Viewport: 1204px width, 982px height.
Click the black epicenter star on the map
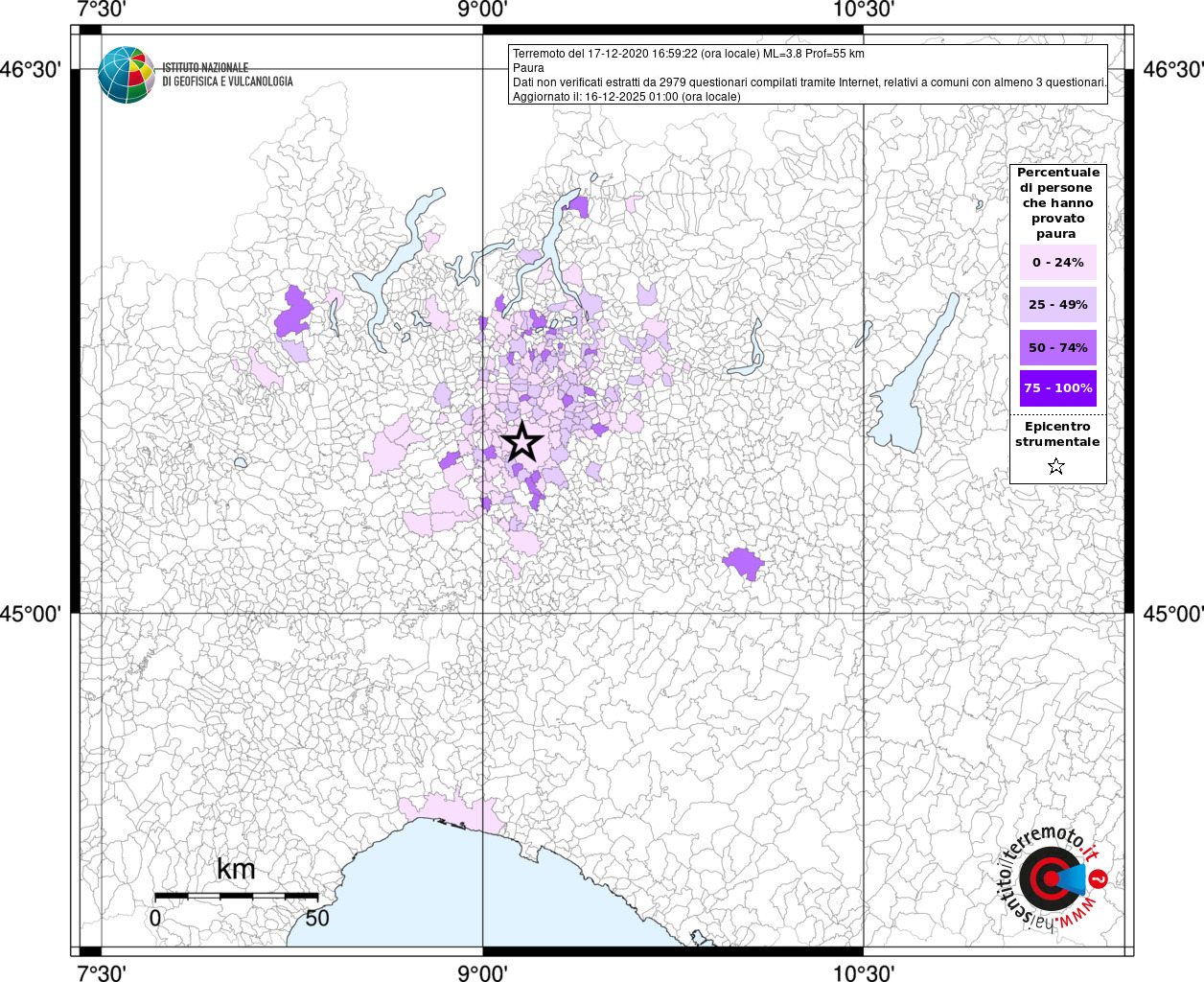click(522, 442)
